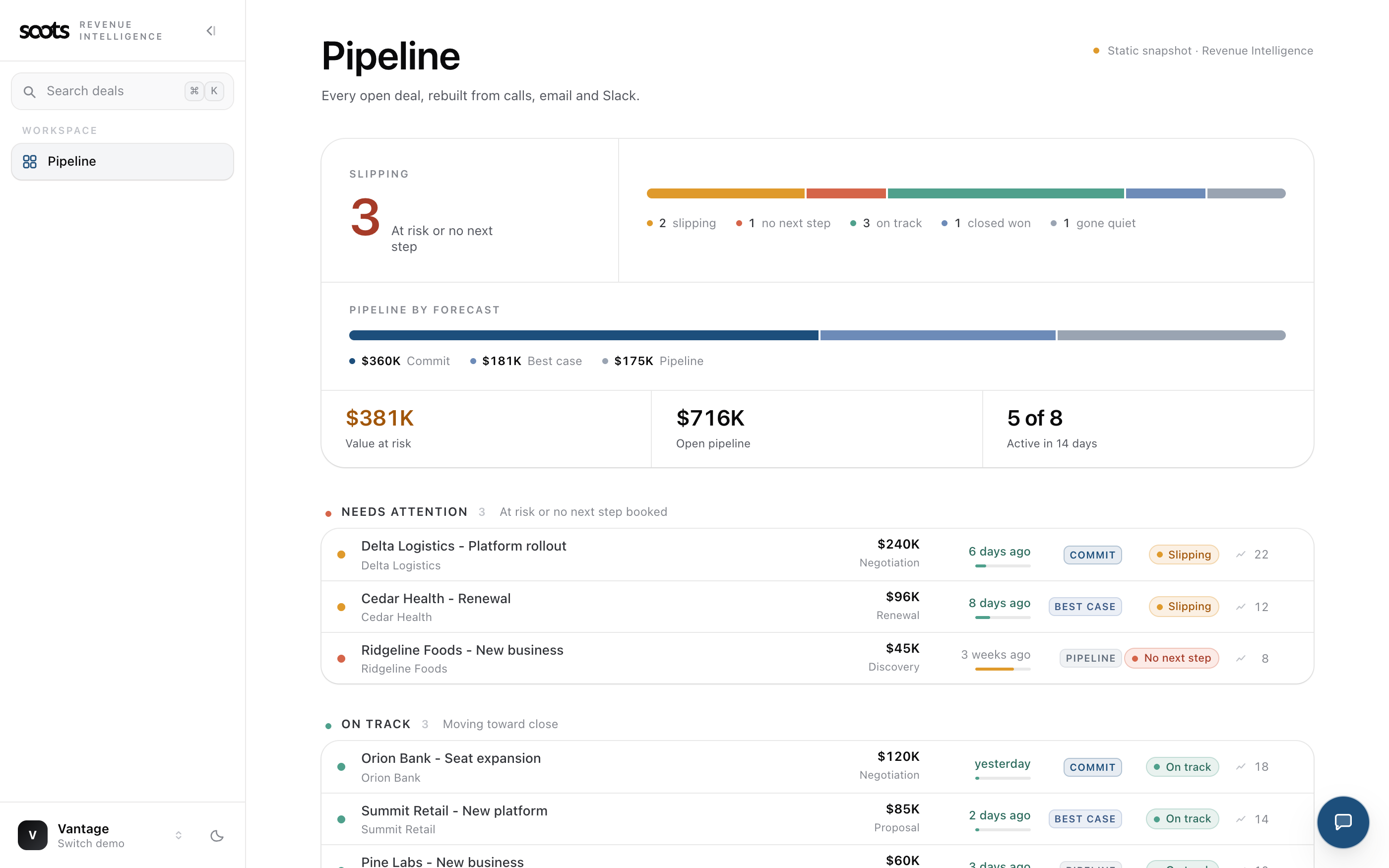This screenshot has width=1389, height=868.
Task: Open Cedar Health - Renewal deal
Action: tap(818, 607)
